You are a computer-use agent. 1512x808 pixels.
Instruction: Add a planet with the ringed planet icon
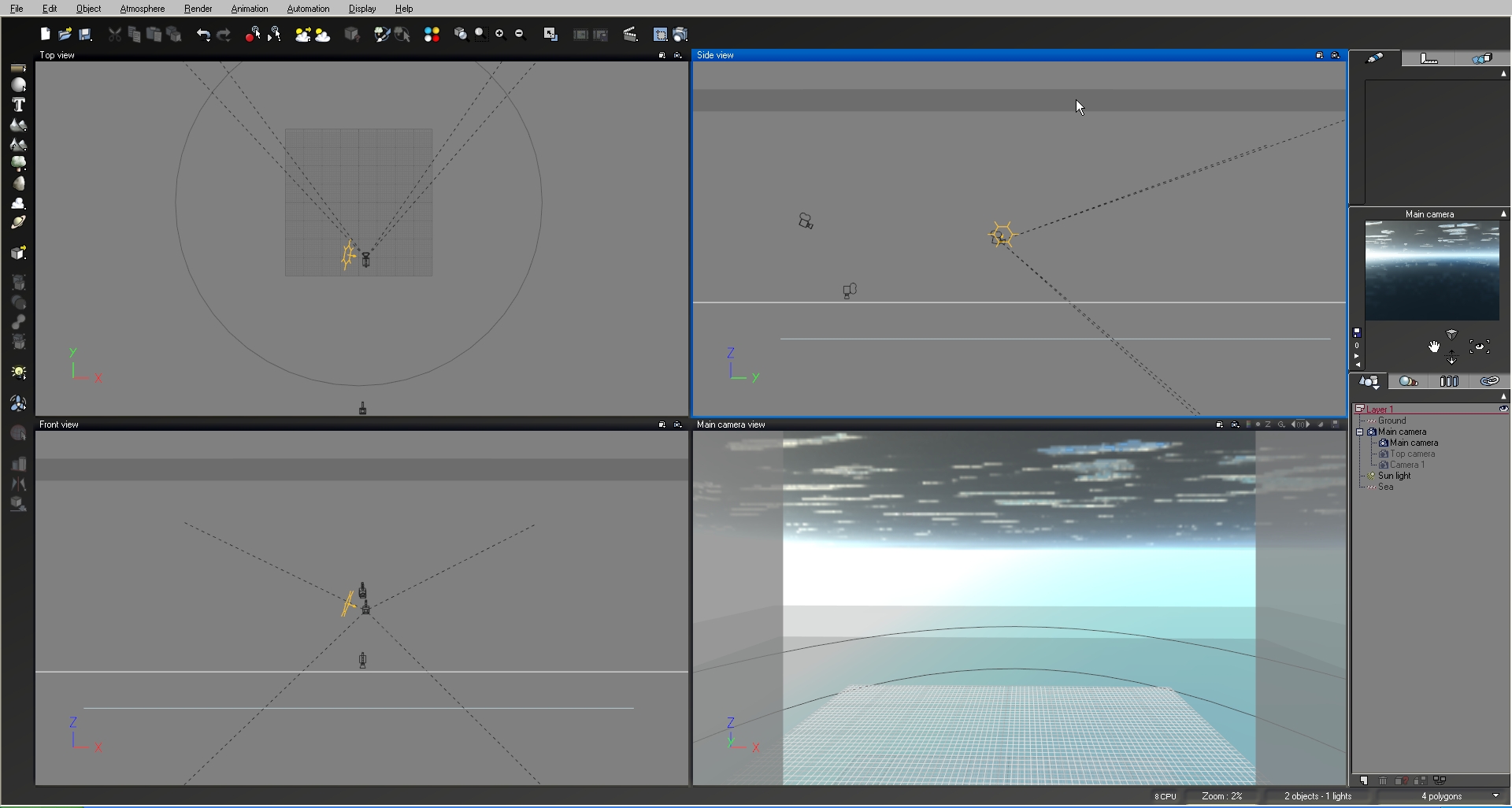click(x=18, y=223)
